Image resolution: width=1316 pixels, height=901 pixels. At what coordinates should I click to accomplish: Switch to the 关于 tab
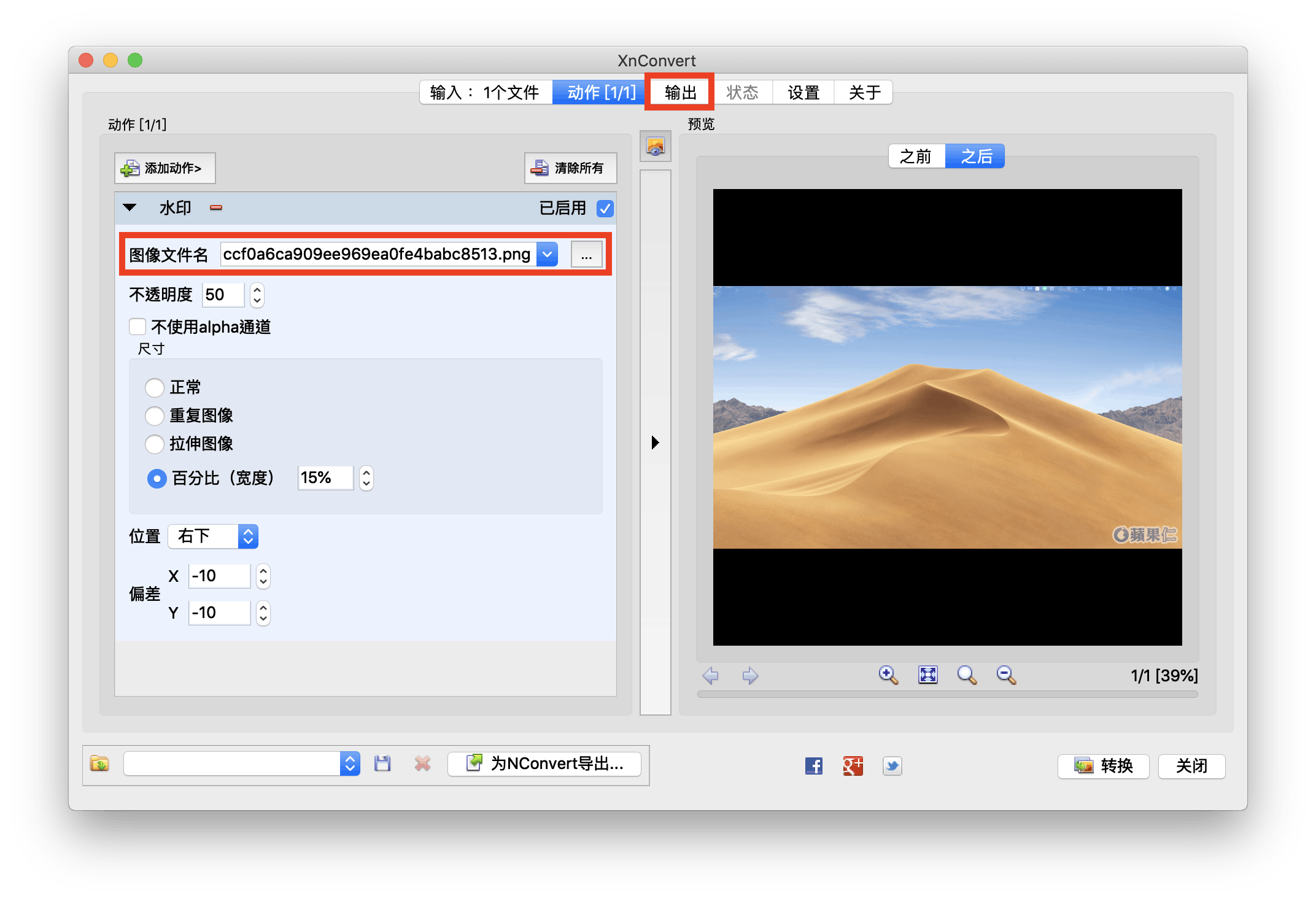[x=864, y=93]
